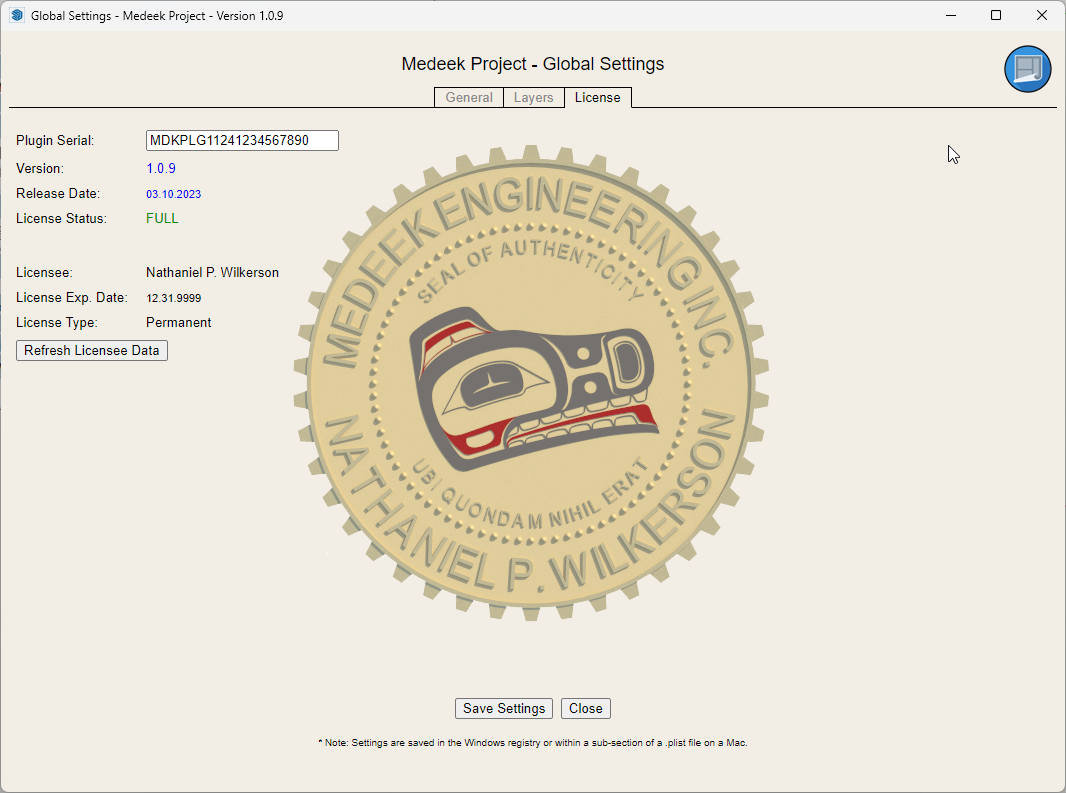Save the settings
Image resolution: width=1066 pixels, height=793 pixels.
click(x=504, y=708)
